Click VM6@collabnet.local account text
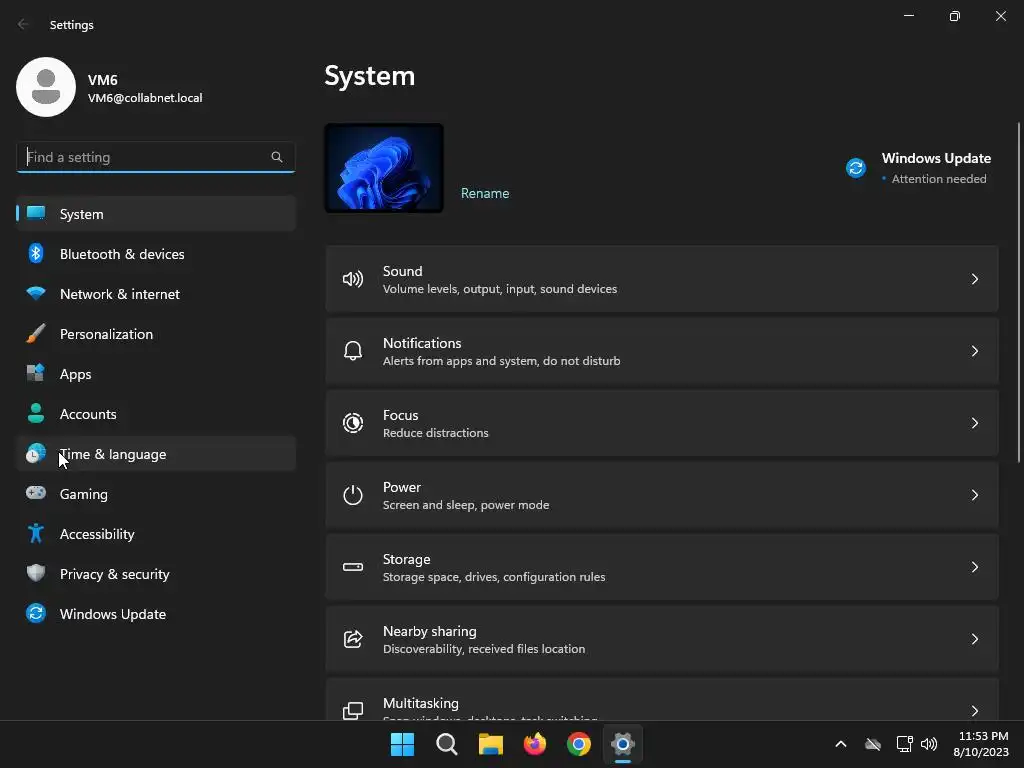 [x=145, y=98]
